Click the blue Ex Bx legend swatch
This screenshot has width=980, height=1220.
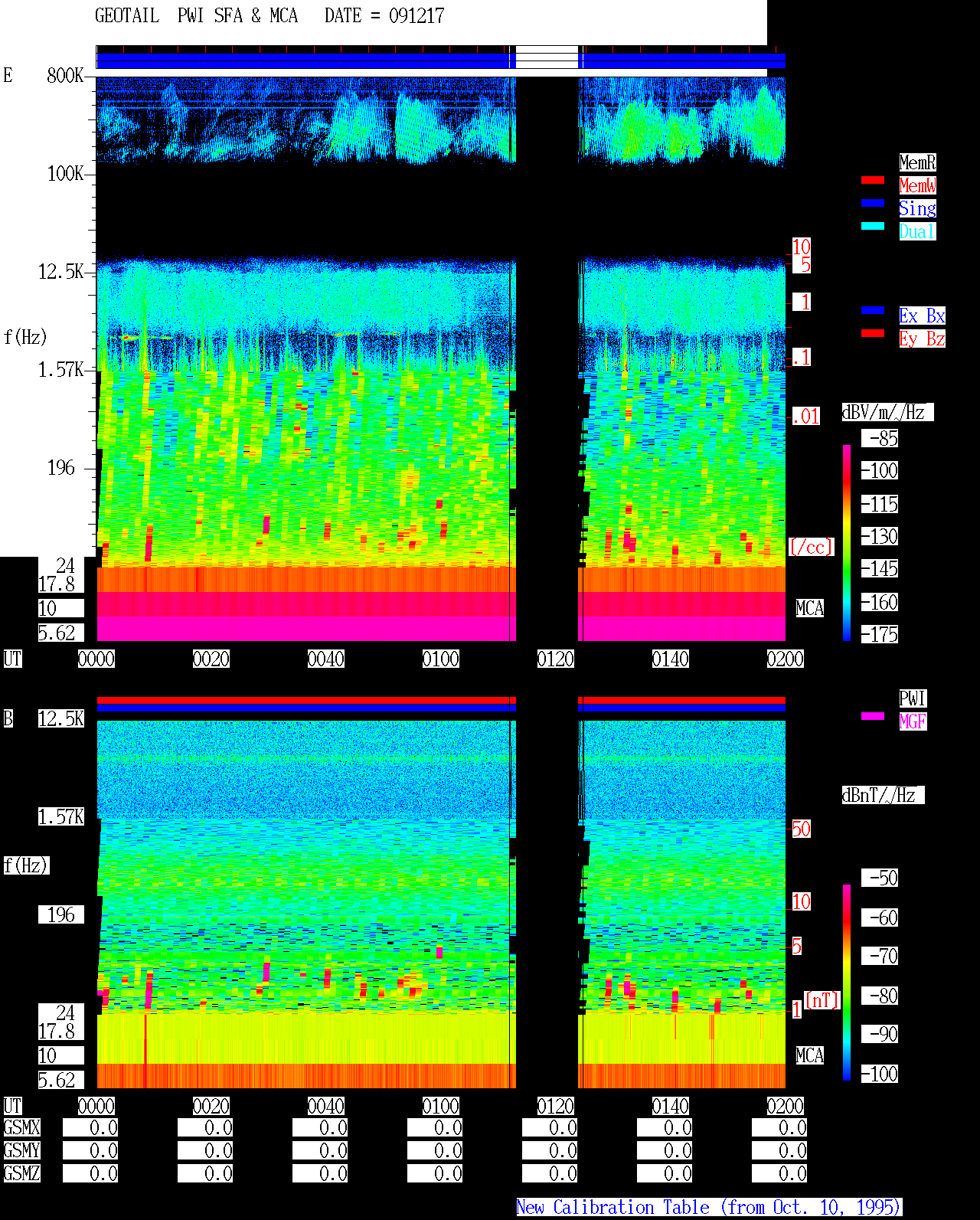click(x=873, y=310)
